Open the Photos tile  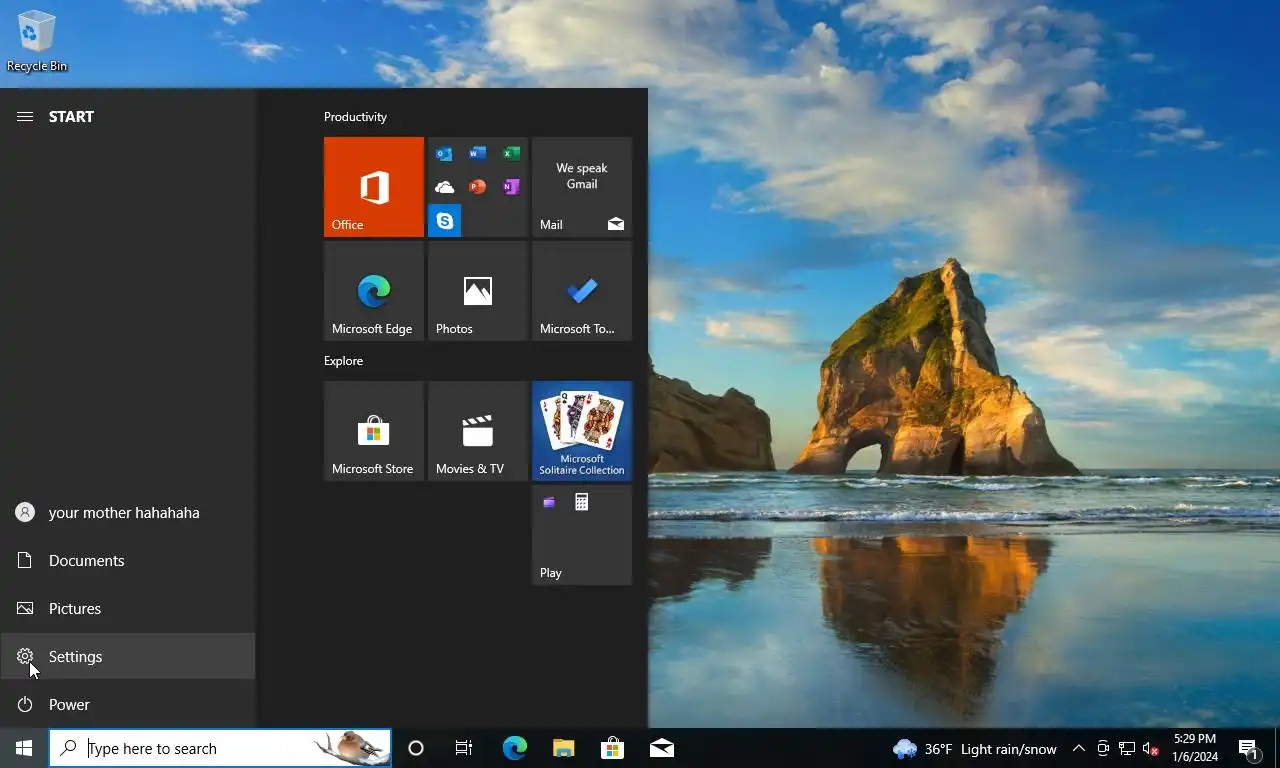(478, 291)
